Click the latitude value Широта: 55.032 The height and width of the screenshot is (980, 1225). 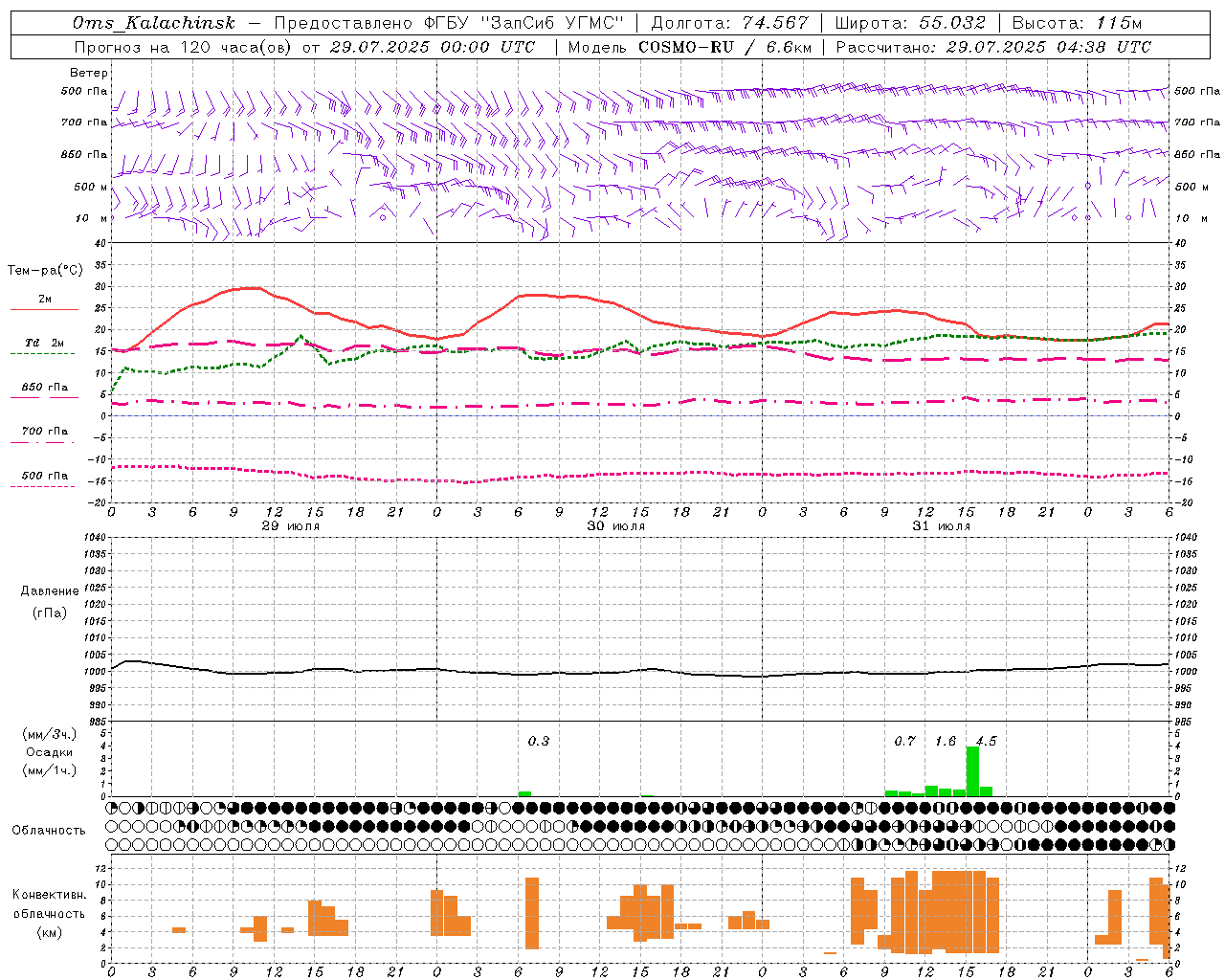click(x=910, y=23)
